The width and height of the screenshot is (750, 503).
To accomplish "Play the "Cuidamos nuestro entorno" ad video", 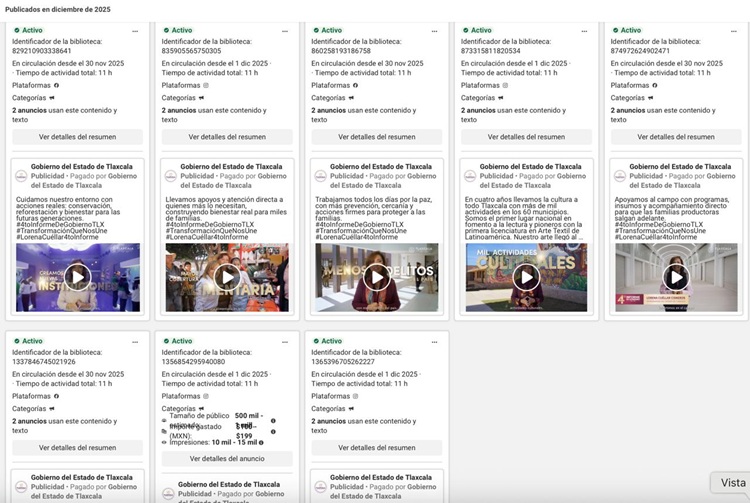I will point(77,276).
